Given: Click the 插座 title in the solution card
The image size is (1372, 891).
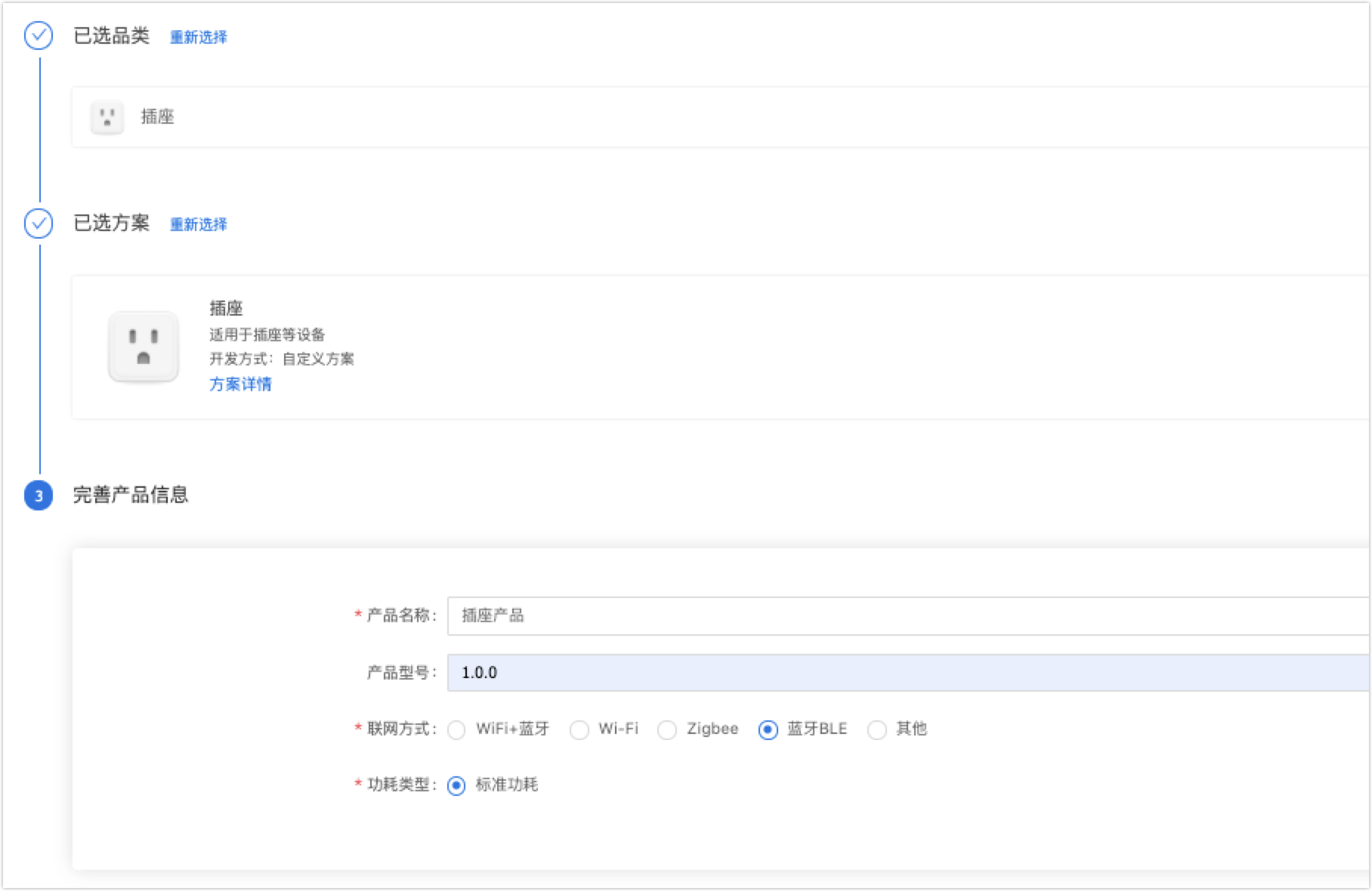Looking at the screenshot, I should pos(226,308).
